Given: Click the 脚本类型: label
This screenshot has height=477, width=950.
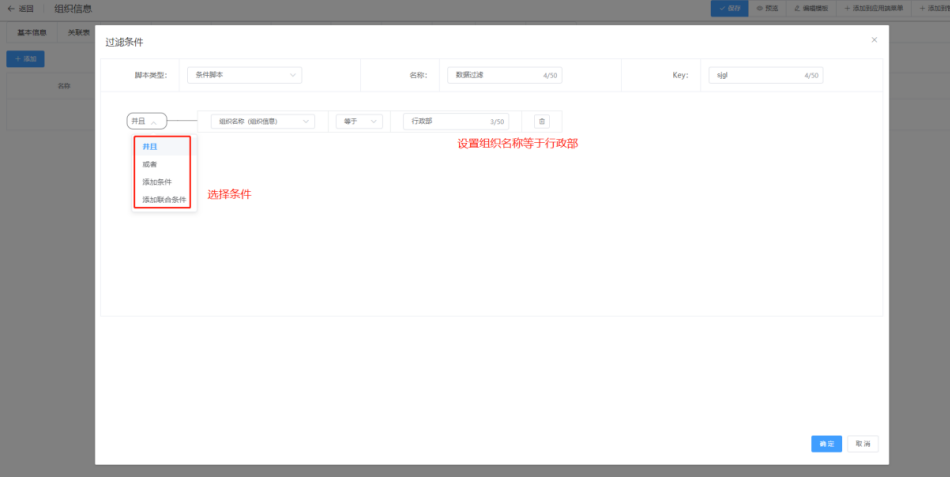Looking at the screenshot, I should click(151, 75).
